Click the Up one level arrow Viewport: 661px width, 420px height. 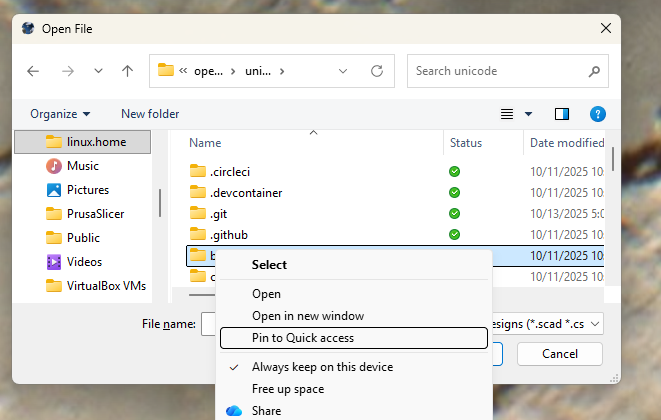point(127,71)
